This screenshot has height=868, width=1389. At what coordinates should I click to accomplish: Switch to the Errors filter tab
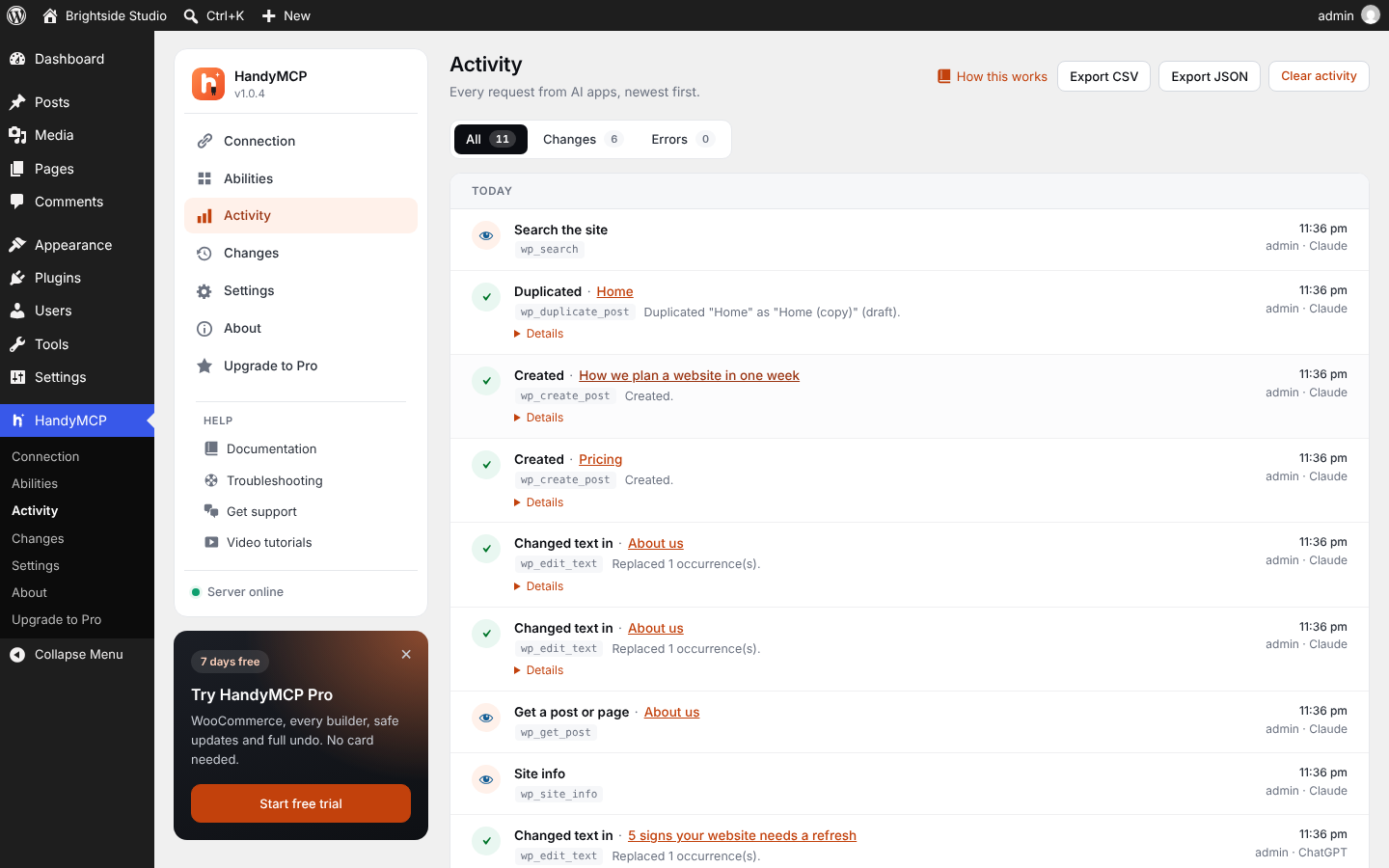click(x=682, y=139)
